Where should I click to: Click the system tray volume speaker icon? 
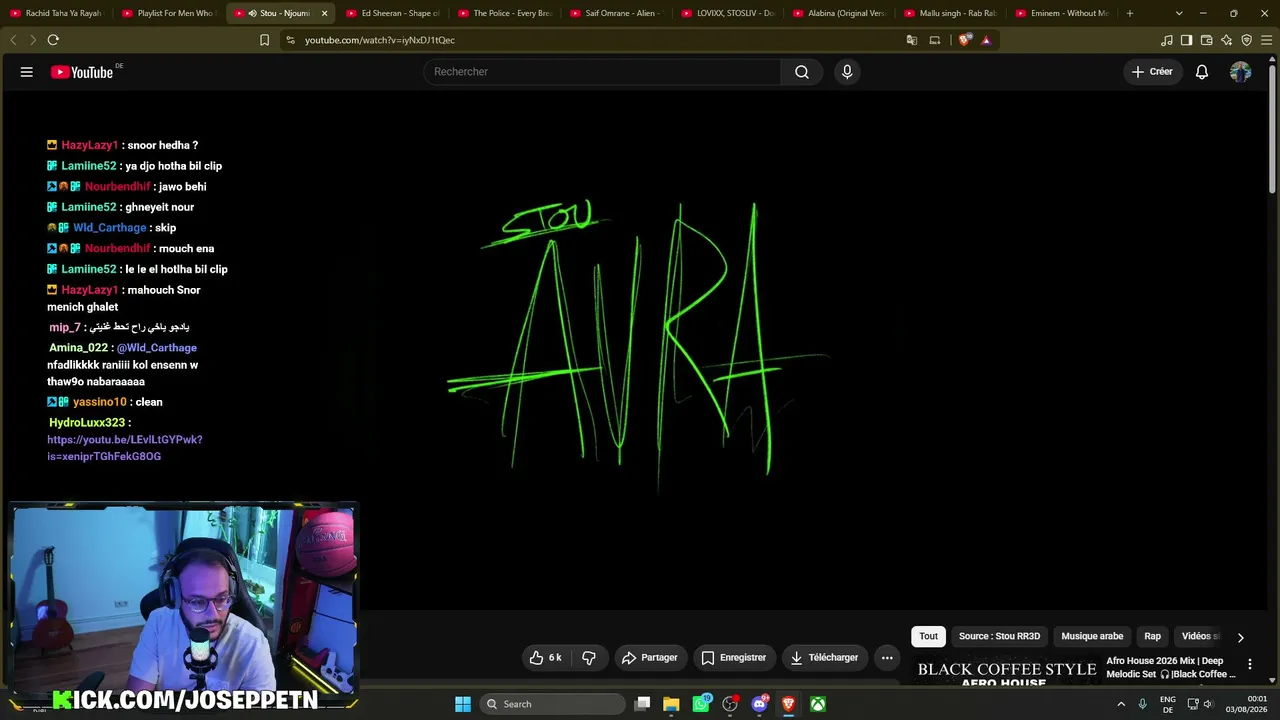(x=1208, y=704)
